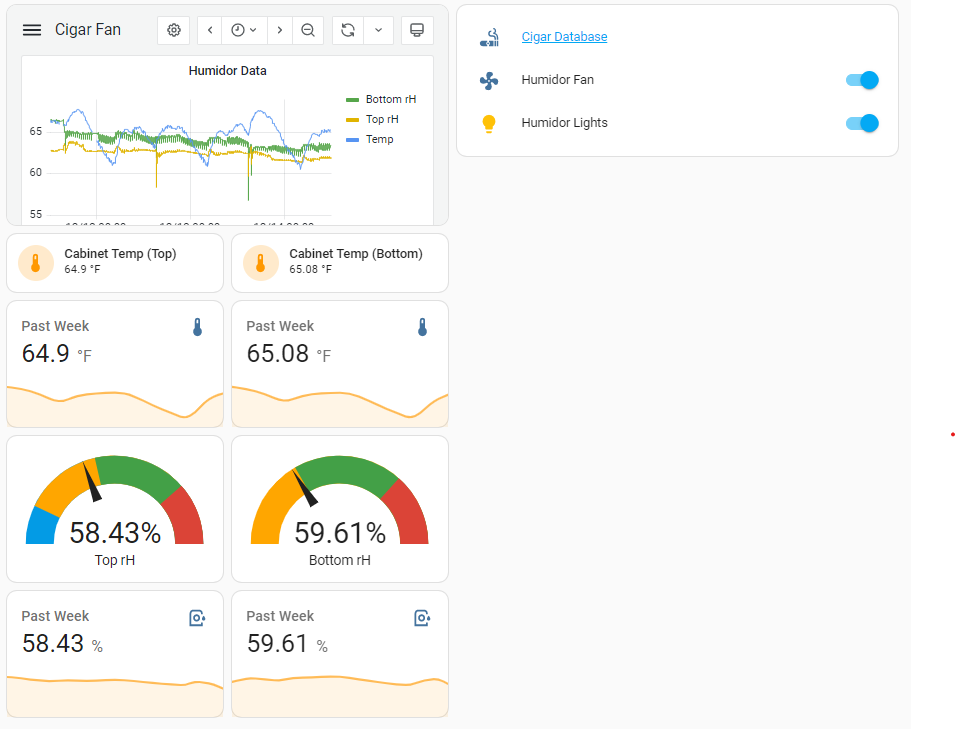Click the 59.61% gauge reading
The width and height of the screenshot is (956, 729).
340,533
